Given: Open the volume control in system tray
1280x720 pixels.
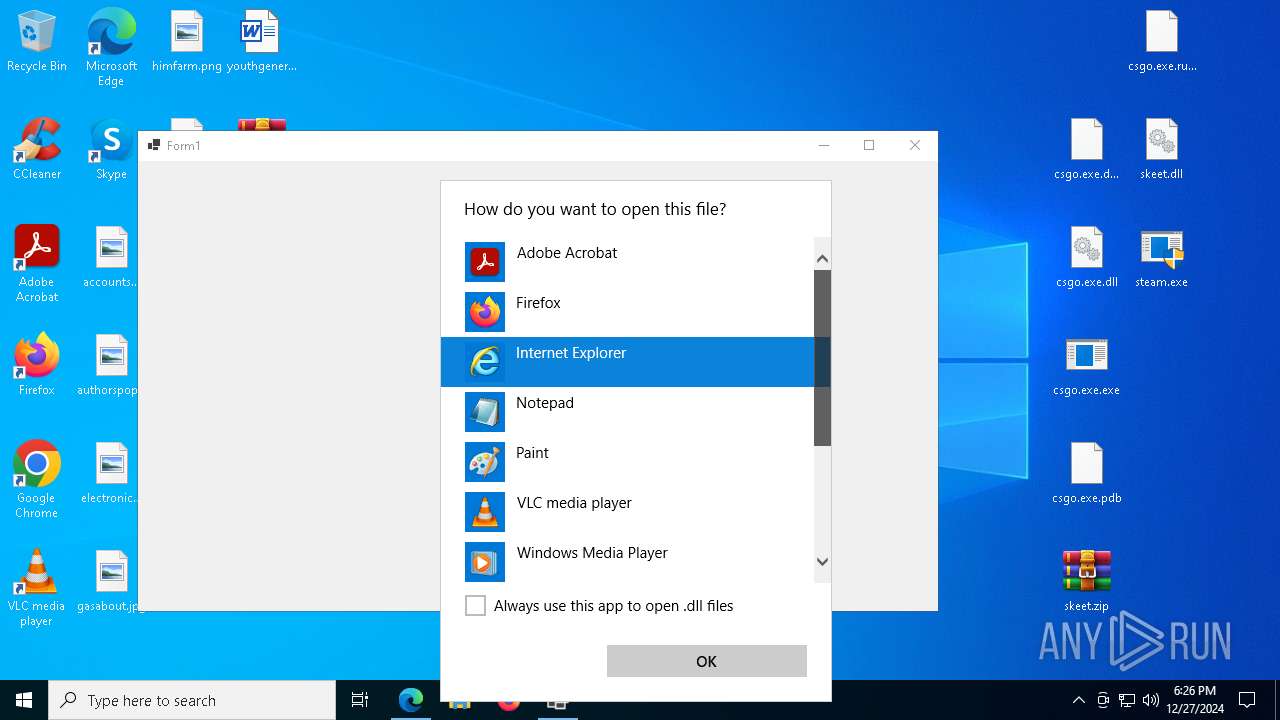Looking at the screenshot, I should [1151, 700].
